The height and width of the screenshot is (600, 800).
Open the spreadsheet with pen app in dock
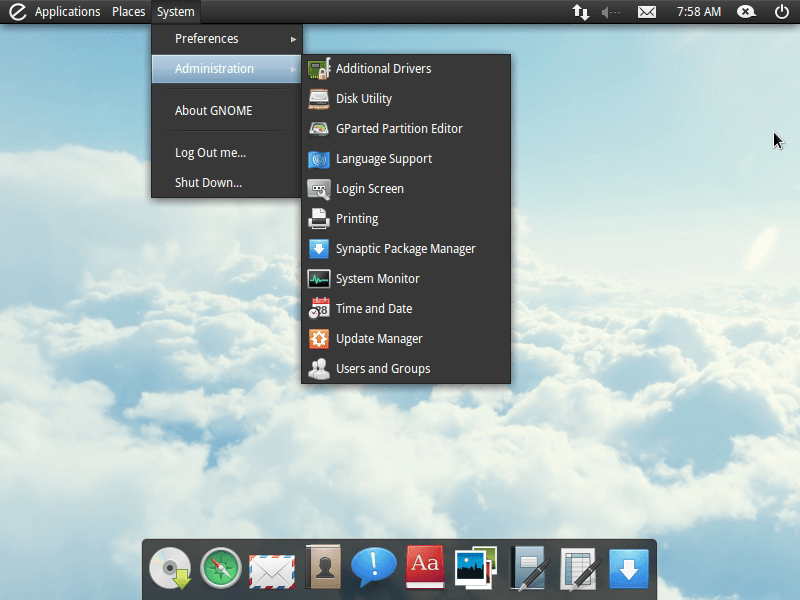tap(579, 569)
